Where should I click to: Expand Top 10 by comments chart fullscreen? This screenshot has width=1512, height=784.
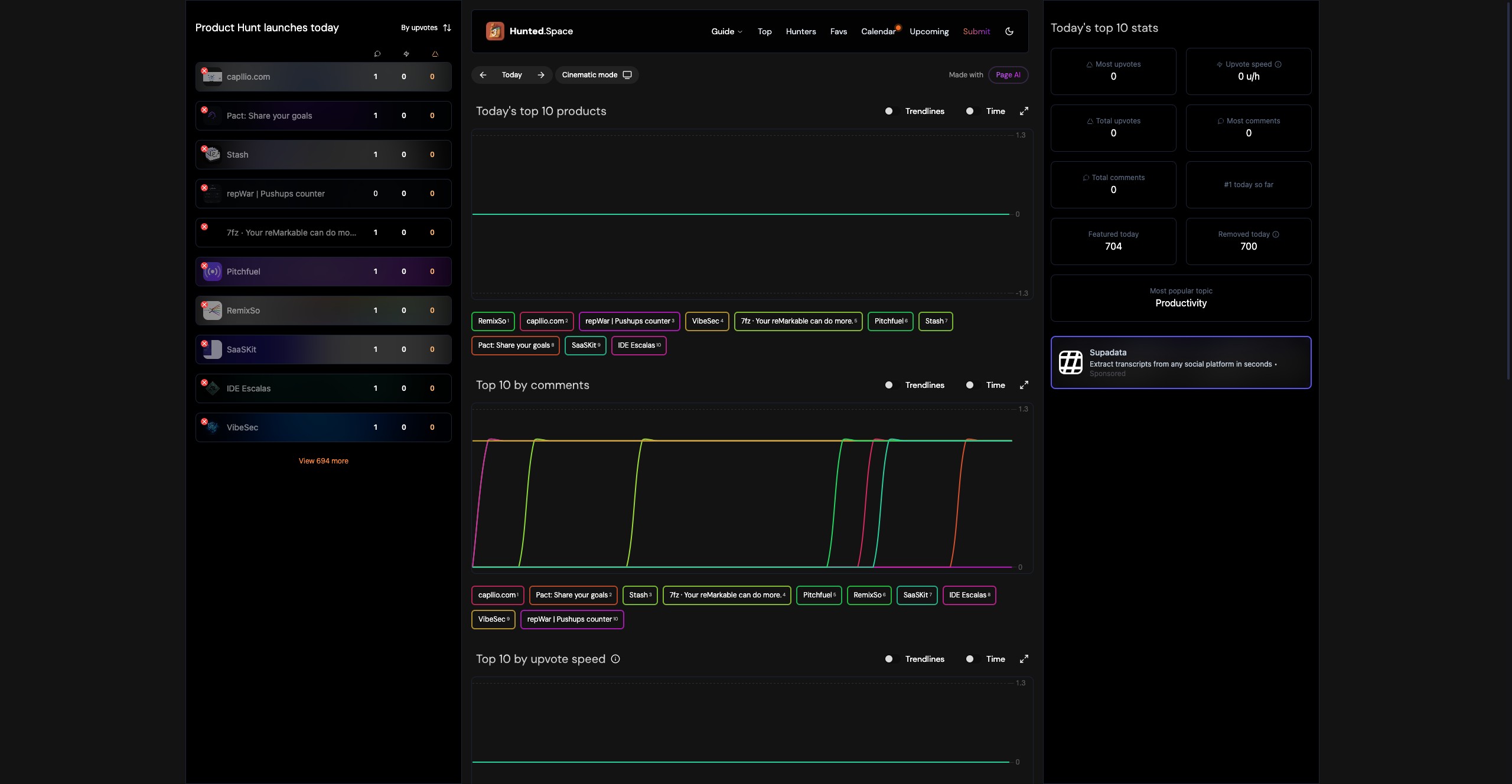coord(1024,385)
